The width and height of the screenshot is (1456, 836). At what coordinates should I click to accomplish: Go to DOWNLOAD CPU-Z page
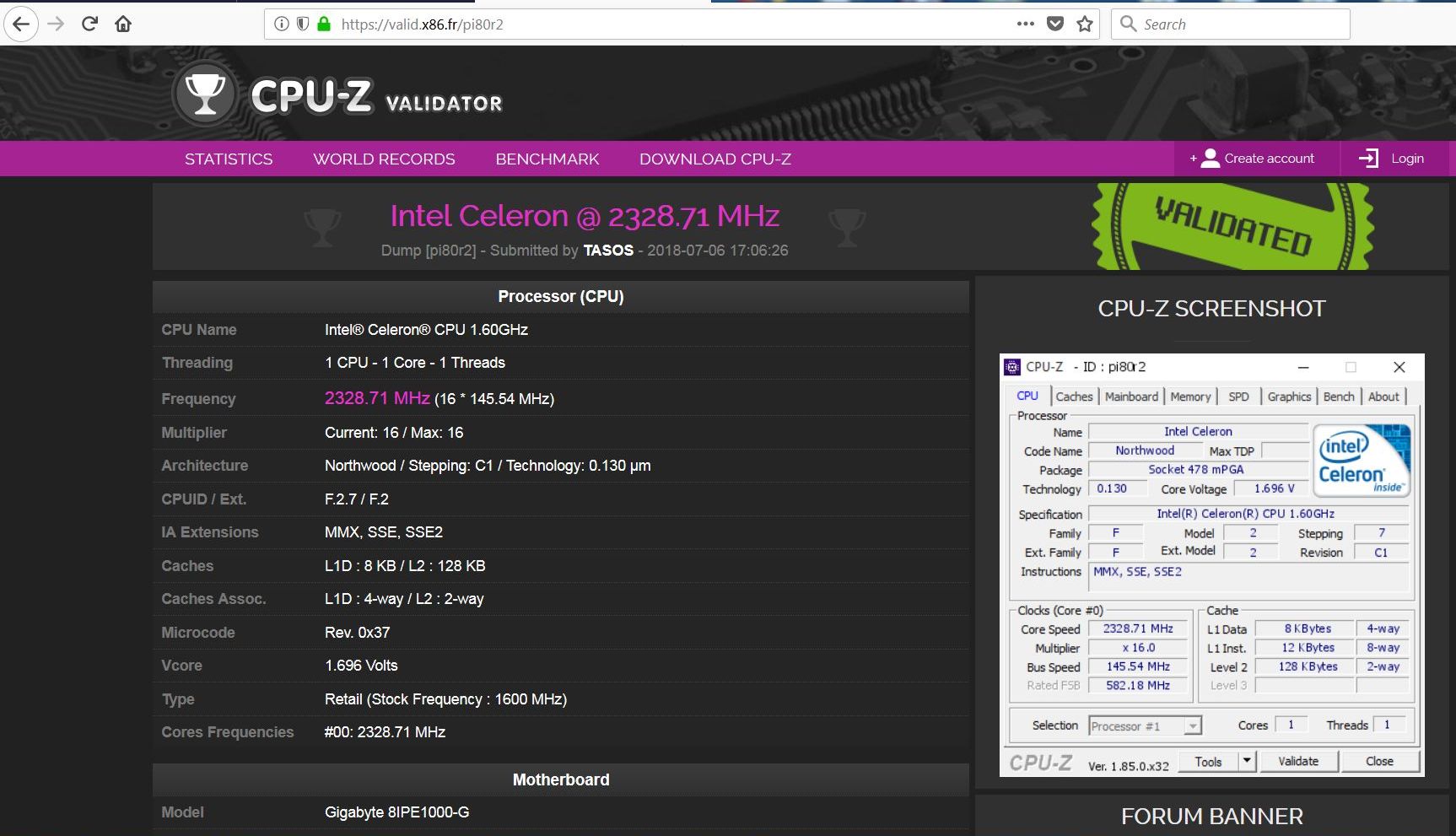point(715,159)
